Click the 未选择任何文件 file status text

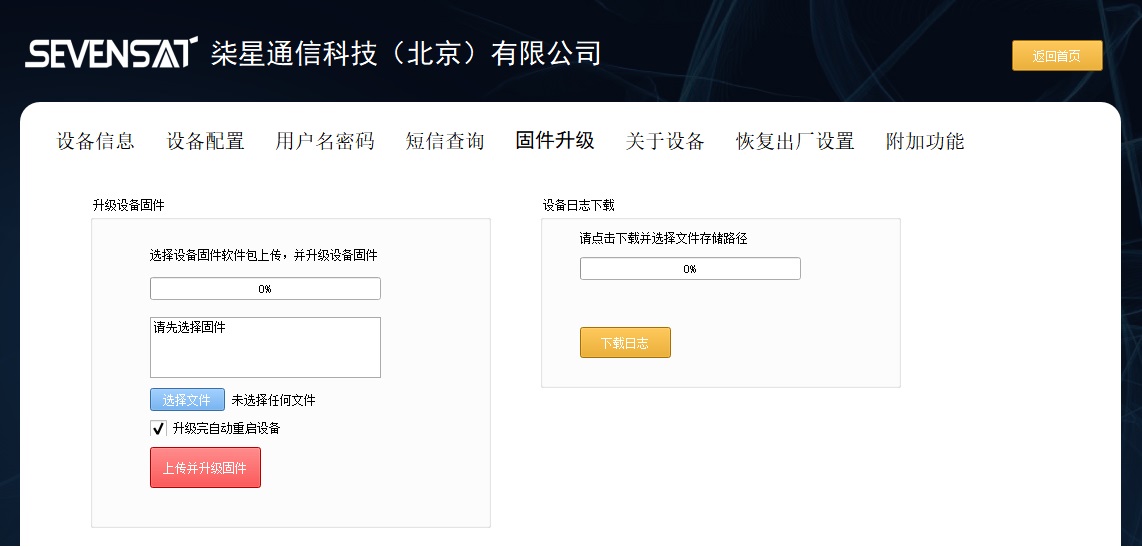coord(274,400)
